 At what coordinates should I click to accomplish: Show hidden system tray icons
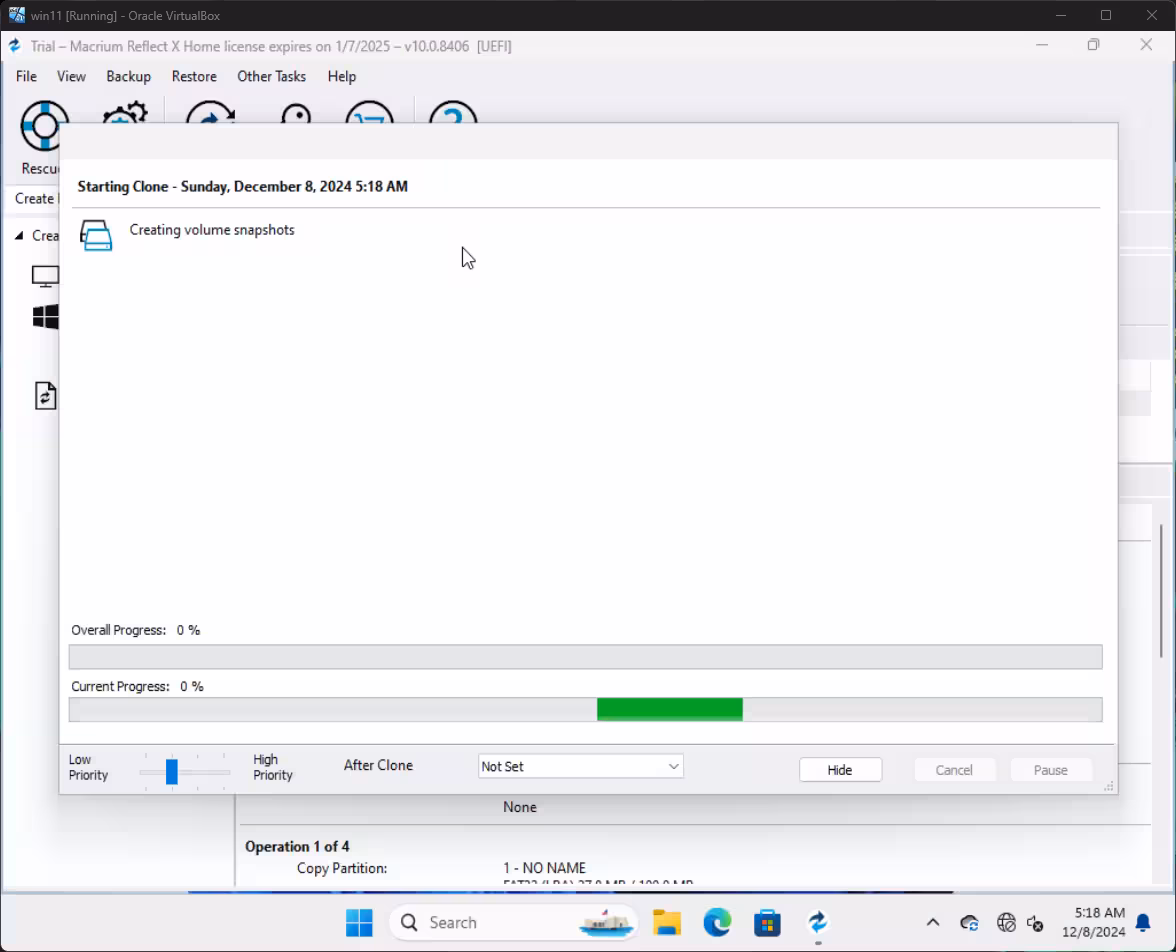[x=933, y=923]
